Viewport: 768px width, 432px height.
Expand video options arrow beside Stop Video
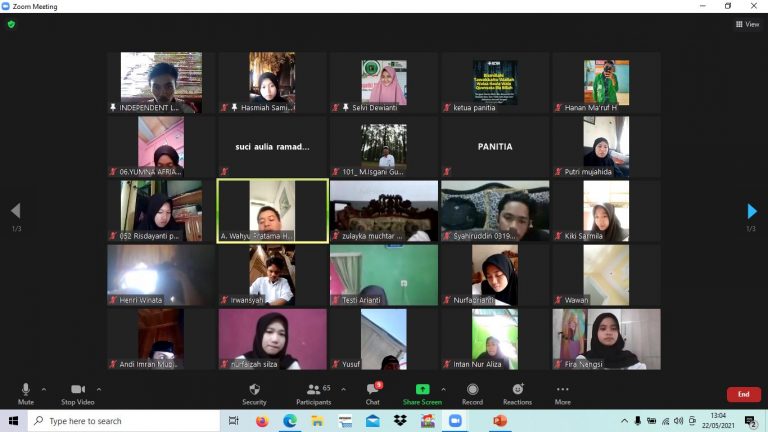[99, 389]
